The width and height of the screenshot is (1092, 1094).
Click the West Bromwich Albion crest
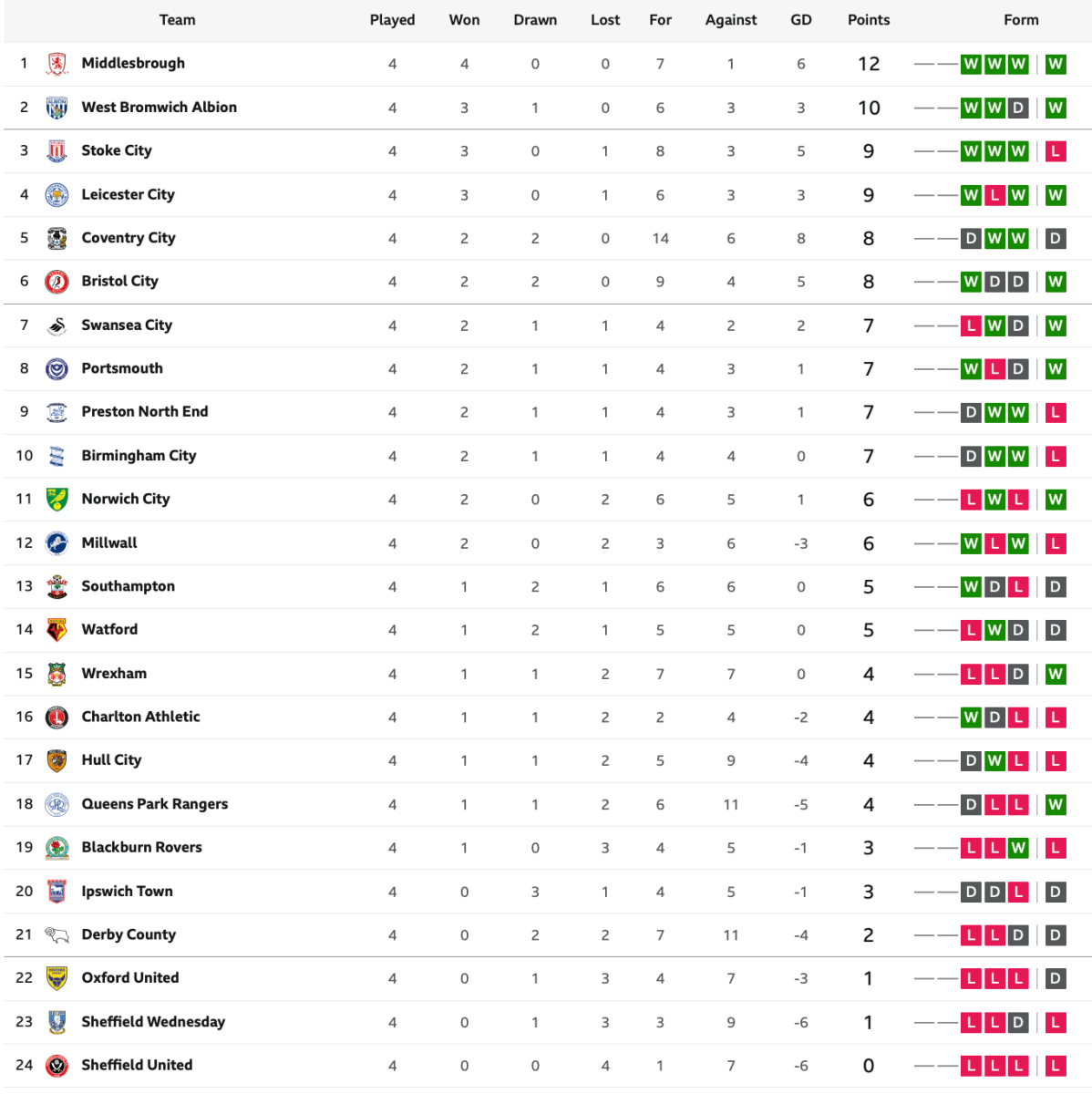coord(57,108)
